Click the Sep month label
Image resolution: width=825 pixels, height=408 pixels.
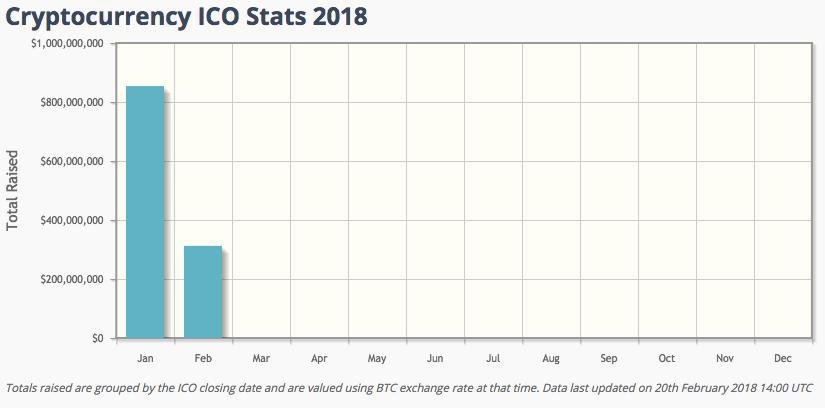coord(609,358)
